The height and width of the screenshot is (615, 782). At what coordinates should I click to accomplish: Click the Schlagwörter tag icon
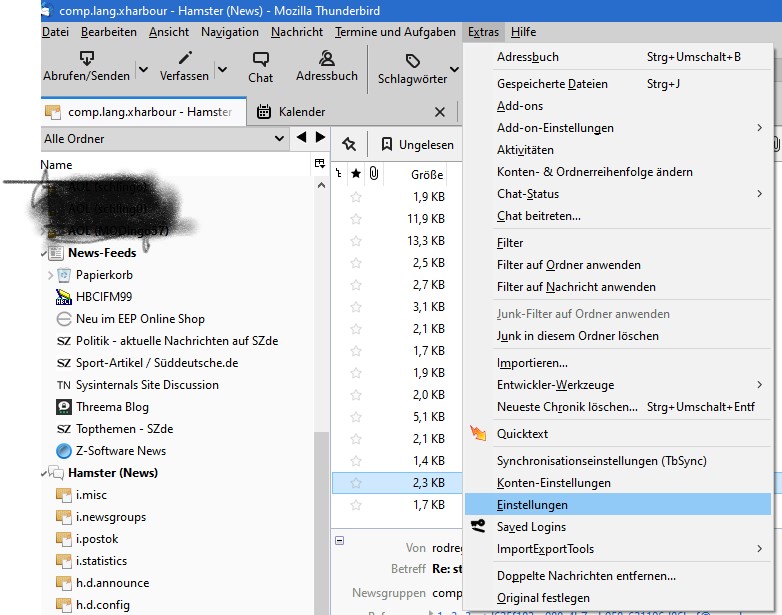413,61
